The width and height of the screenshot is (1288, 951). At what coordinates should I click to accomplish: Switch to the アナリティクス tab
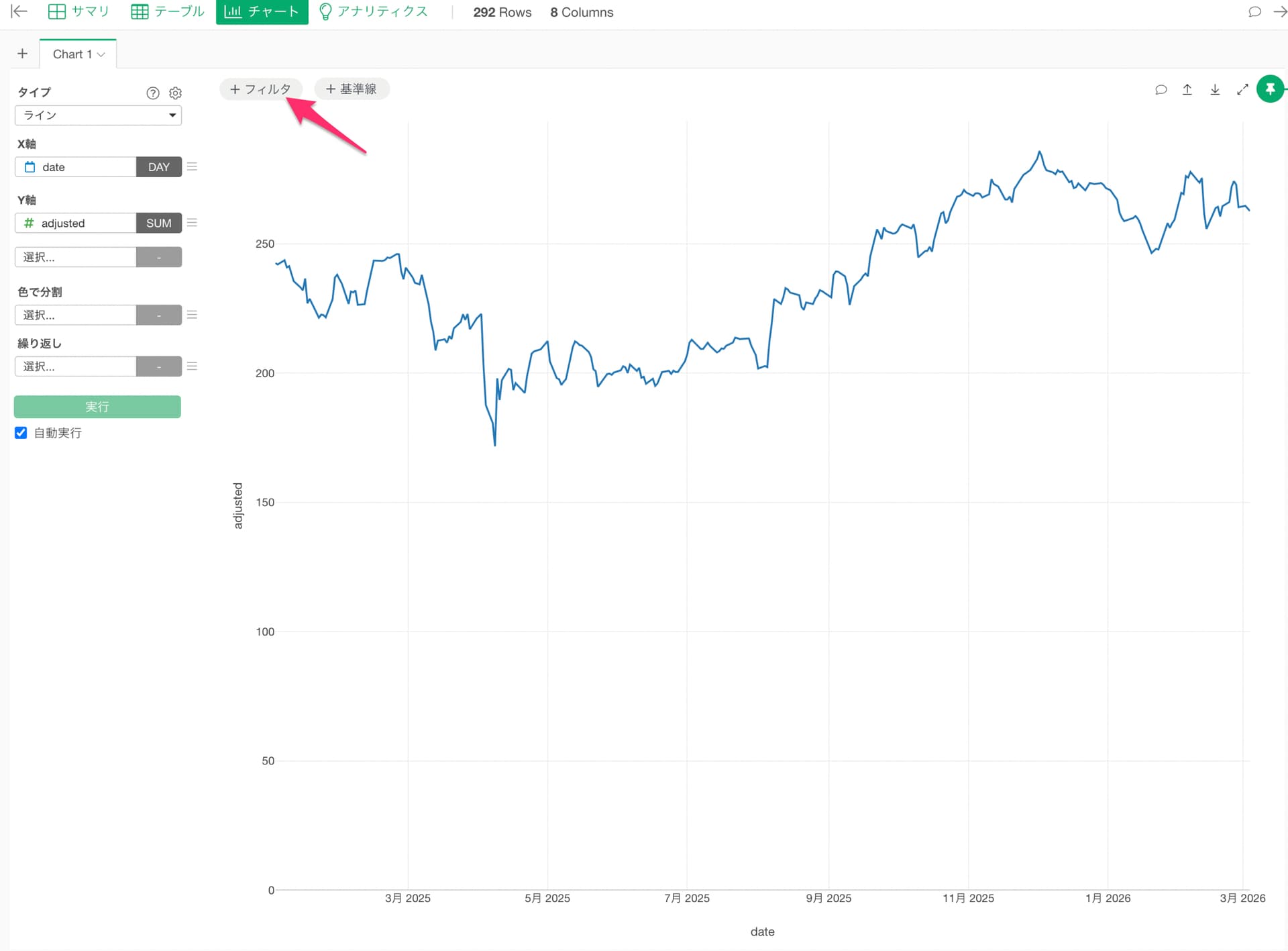[373, 11]
